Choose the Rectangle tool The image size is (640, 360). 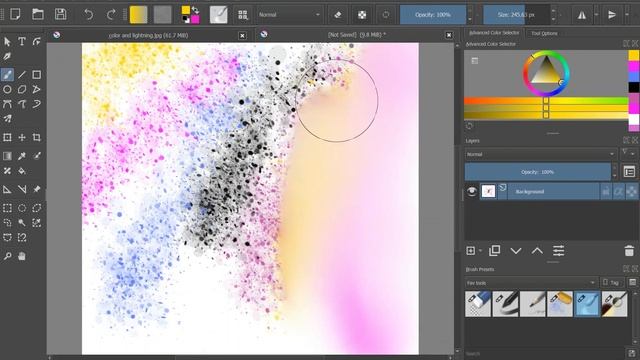click(x=37, y=75)
